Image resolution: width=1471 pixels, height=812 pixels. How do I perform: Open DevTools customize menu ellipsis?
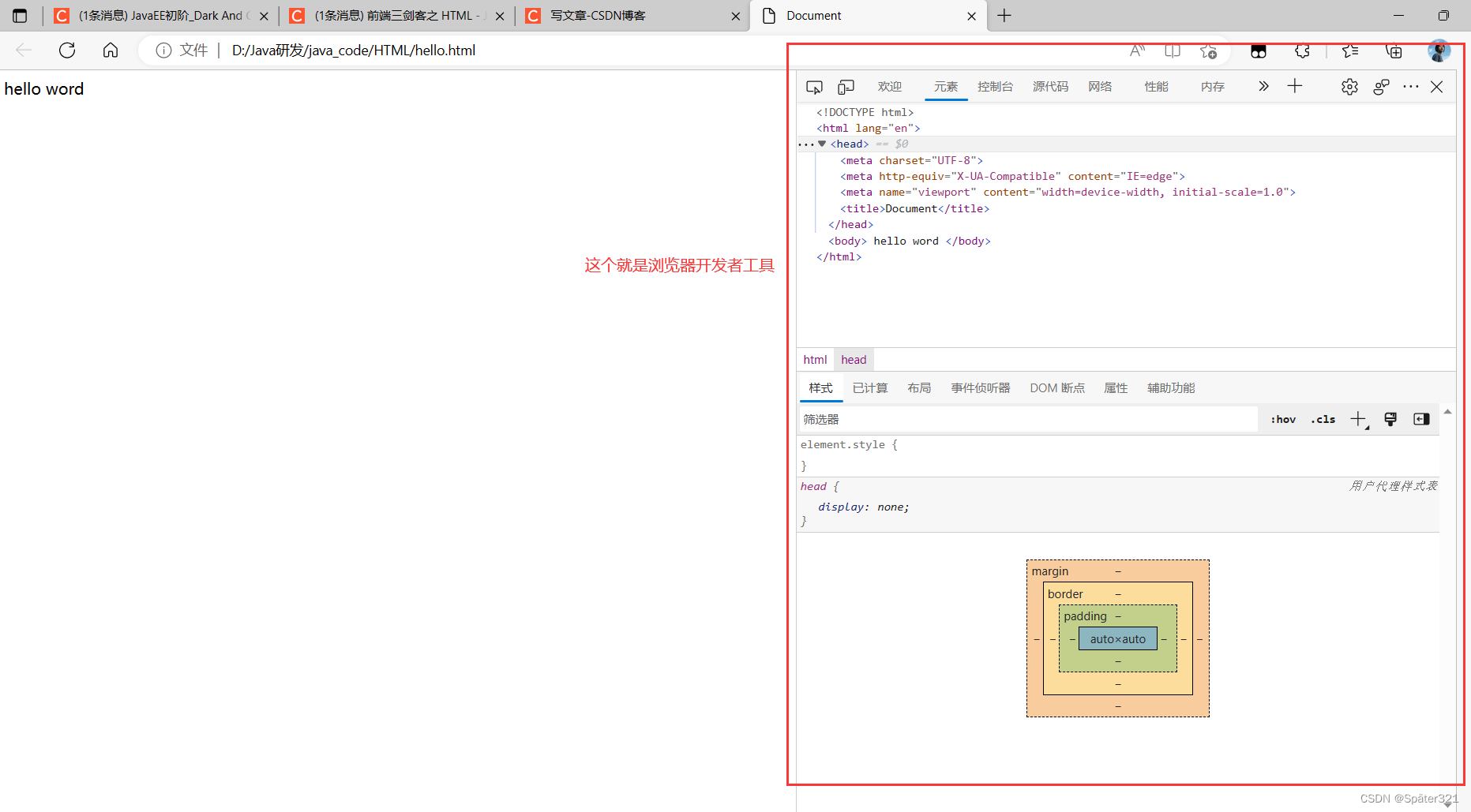[1410, 87]
